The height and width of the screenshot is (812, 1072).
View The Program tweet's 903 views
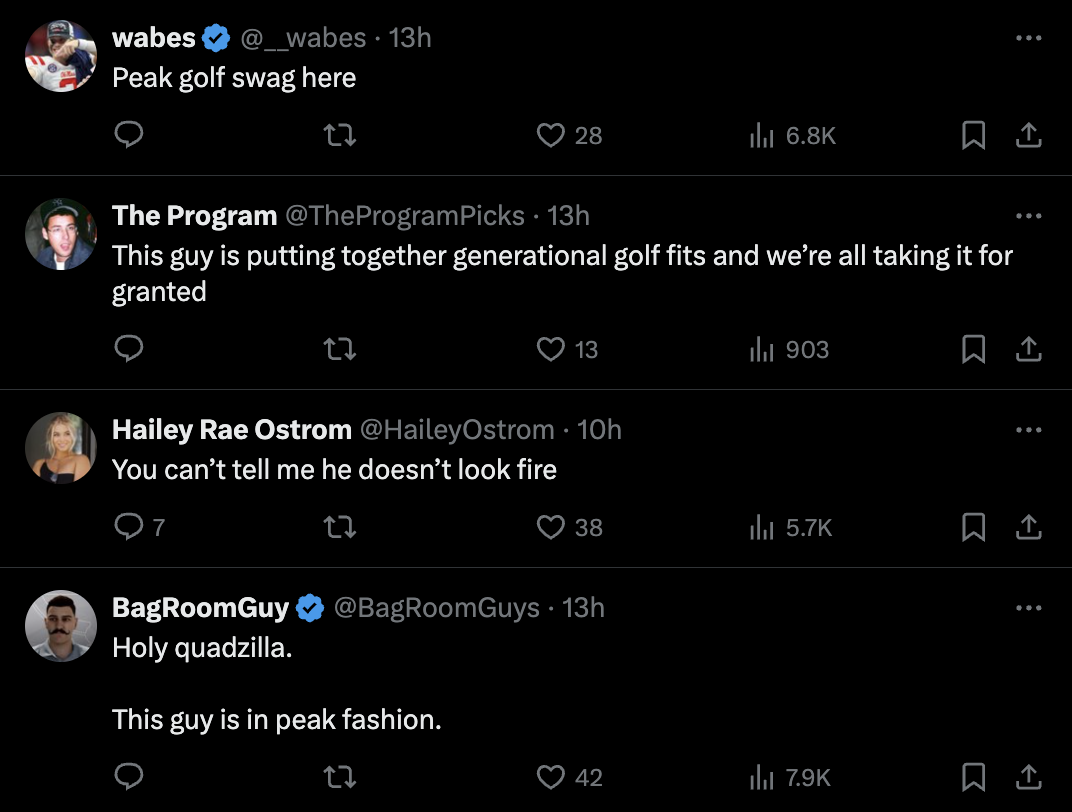(790, 349)
